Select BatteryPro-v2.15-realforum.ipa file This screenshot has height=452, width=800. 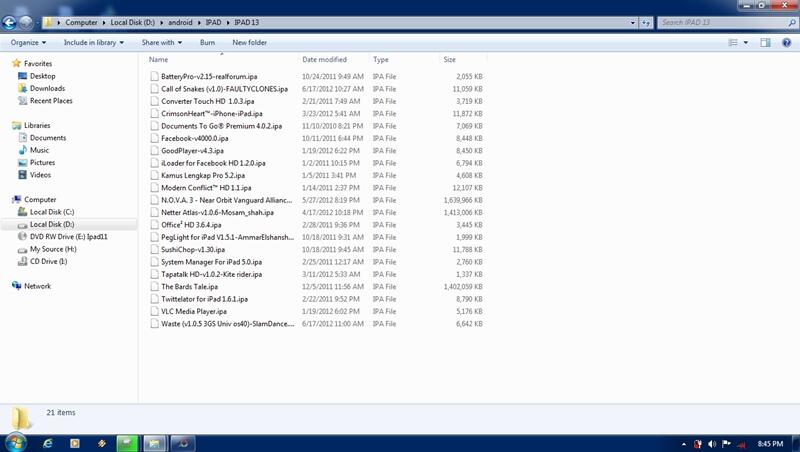209,77
